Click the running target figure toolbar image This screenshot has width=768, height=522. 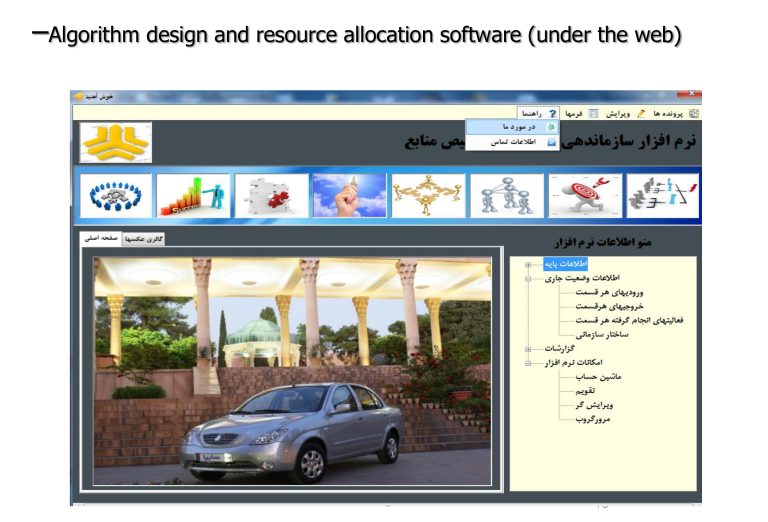585,195
